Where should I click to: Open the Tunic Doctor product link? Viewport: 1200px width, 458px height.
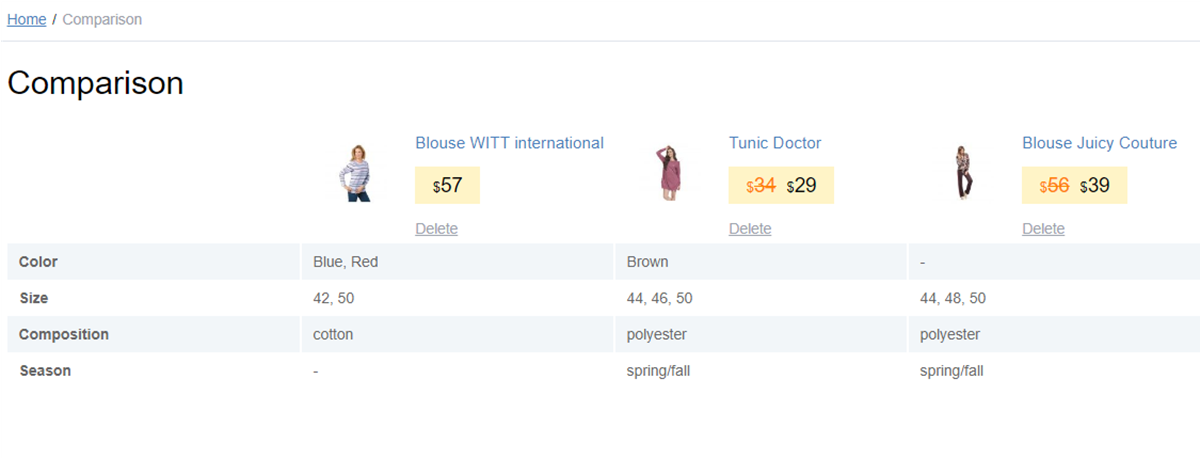(775, 143)
